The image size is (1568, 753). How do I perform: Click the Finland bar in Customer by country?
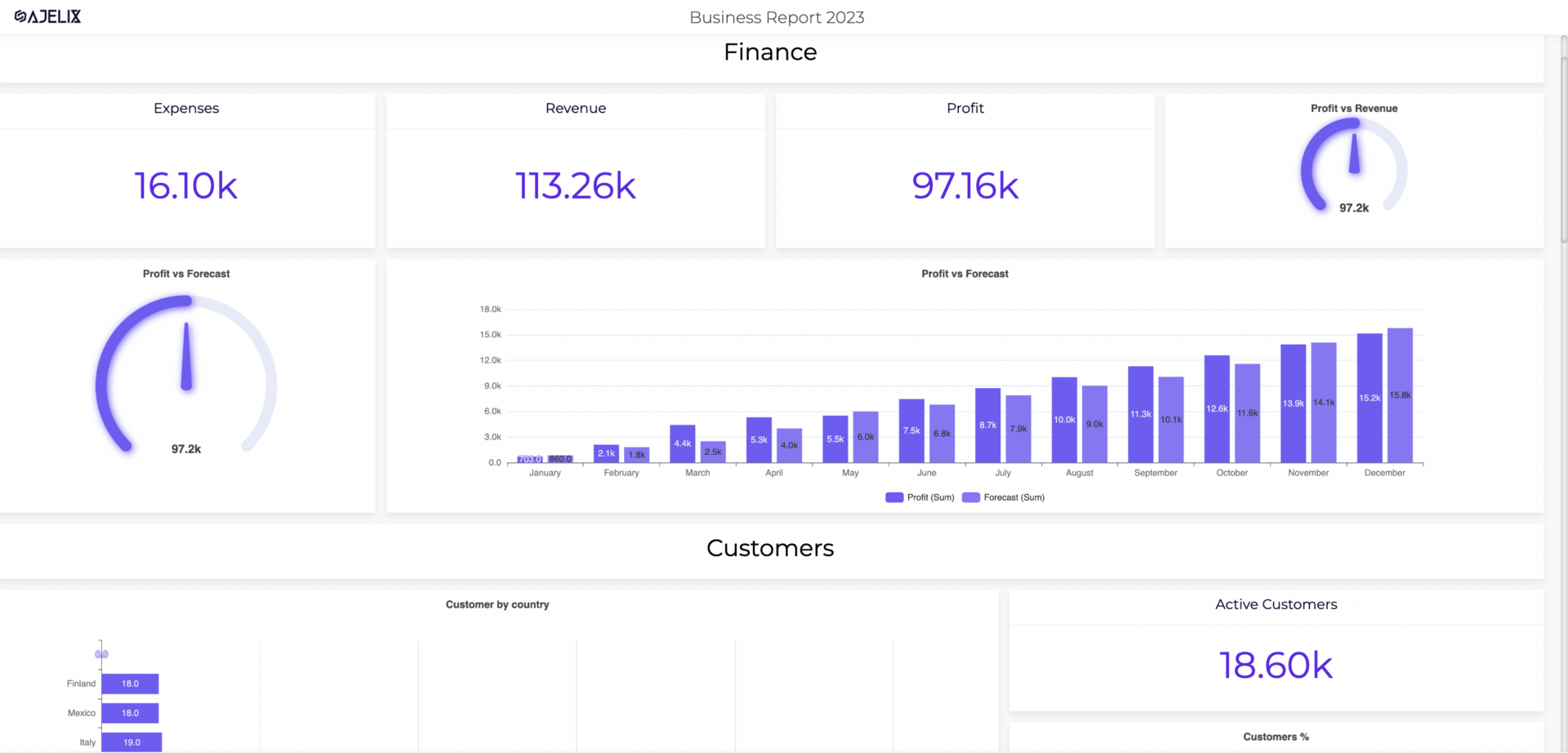[x=130, y=684]
